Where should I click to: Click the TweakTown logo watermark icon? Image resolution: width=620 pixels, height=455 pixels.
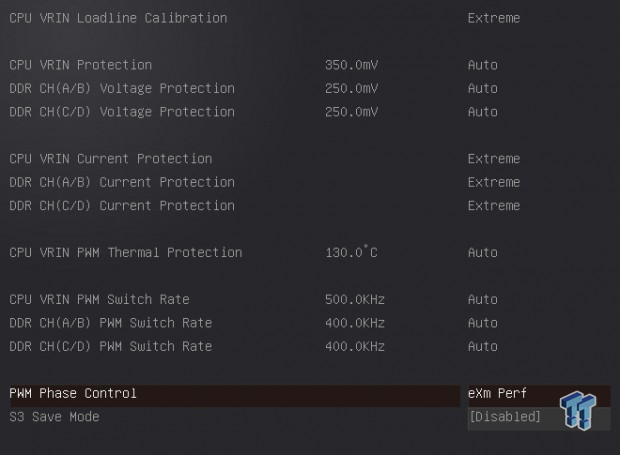point(578,410)
